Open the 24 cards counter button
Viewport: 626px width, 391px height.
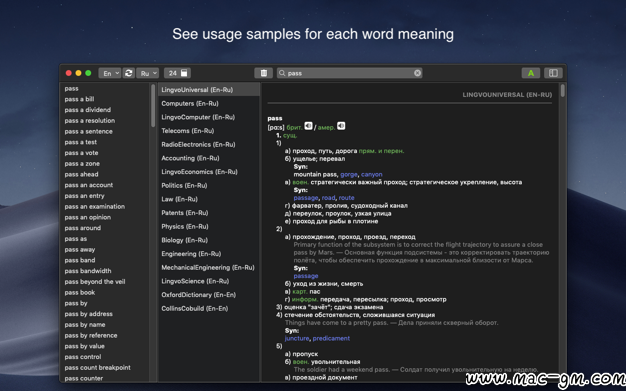click(x=178, y=73)
